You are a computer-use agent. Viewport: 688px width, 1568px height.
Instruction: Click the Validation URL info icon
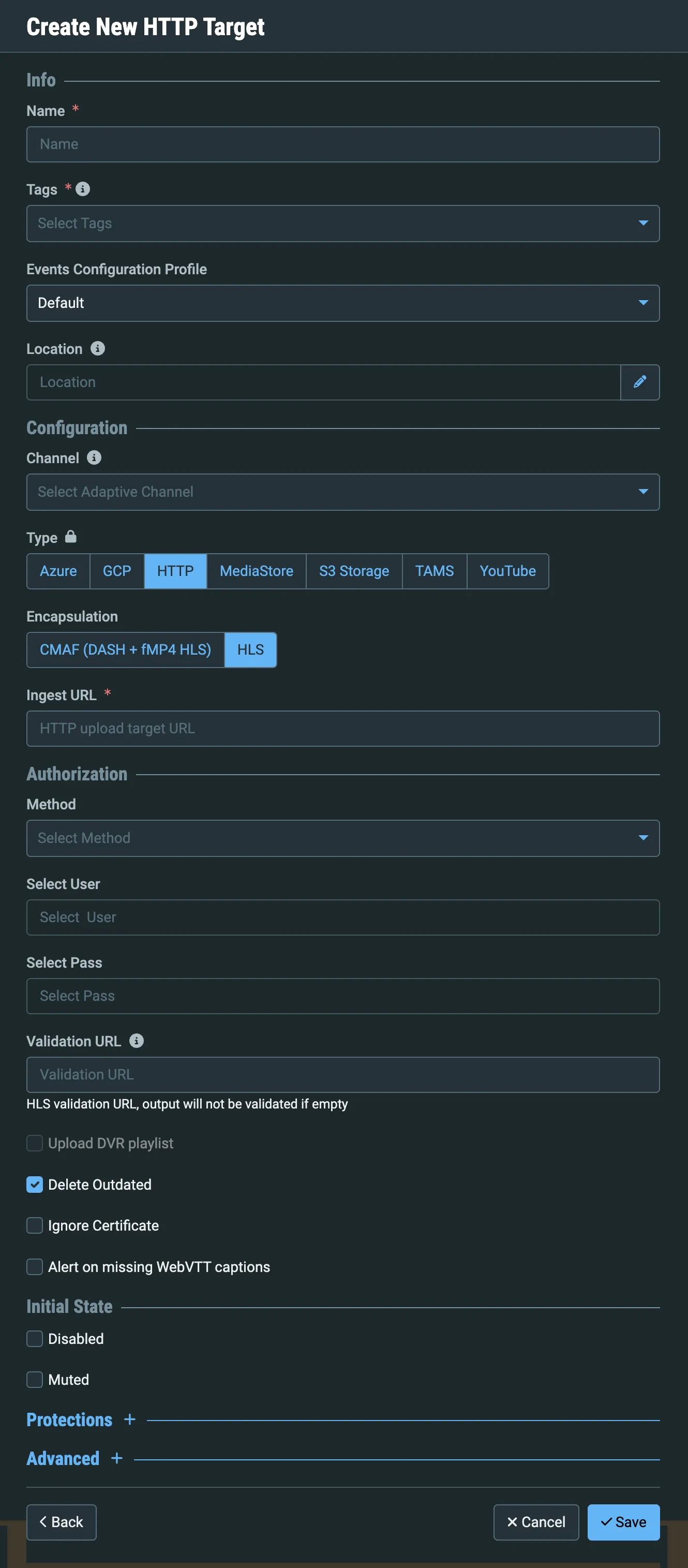tap(136, 1041)
